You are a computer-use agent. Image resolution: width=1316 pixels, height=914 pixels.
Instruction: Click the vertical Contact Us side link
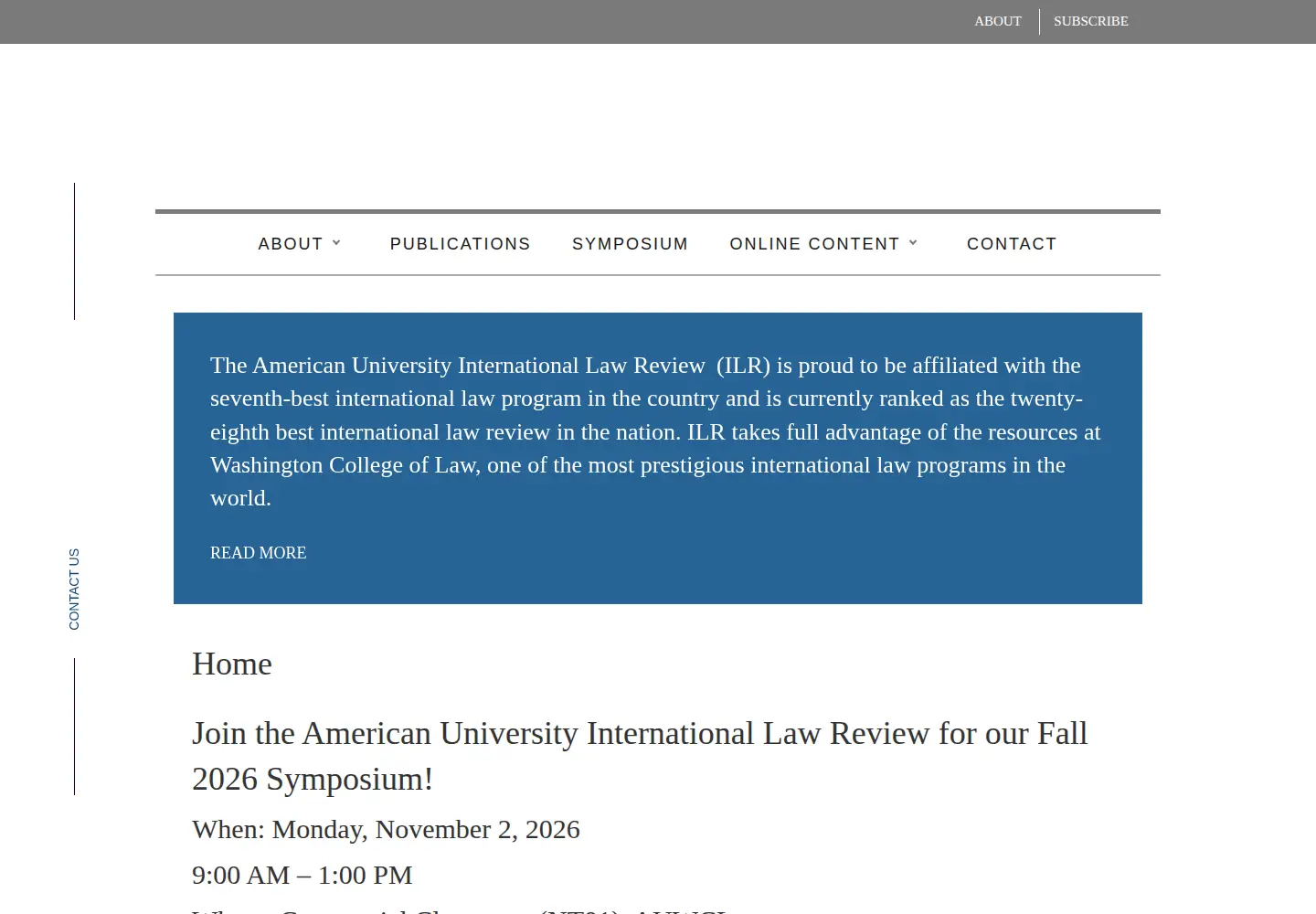click(74, 589)
